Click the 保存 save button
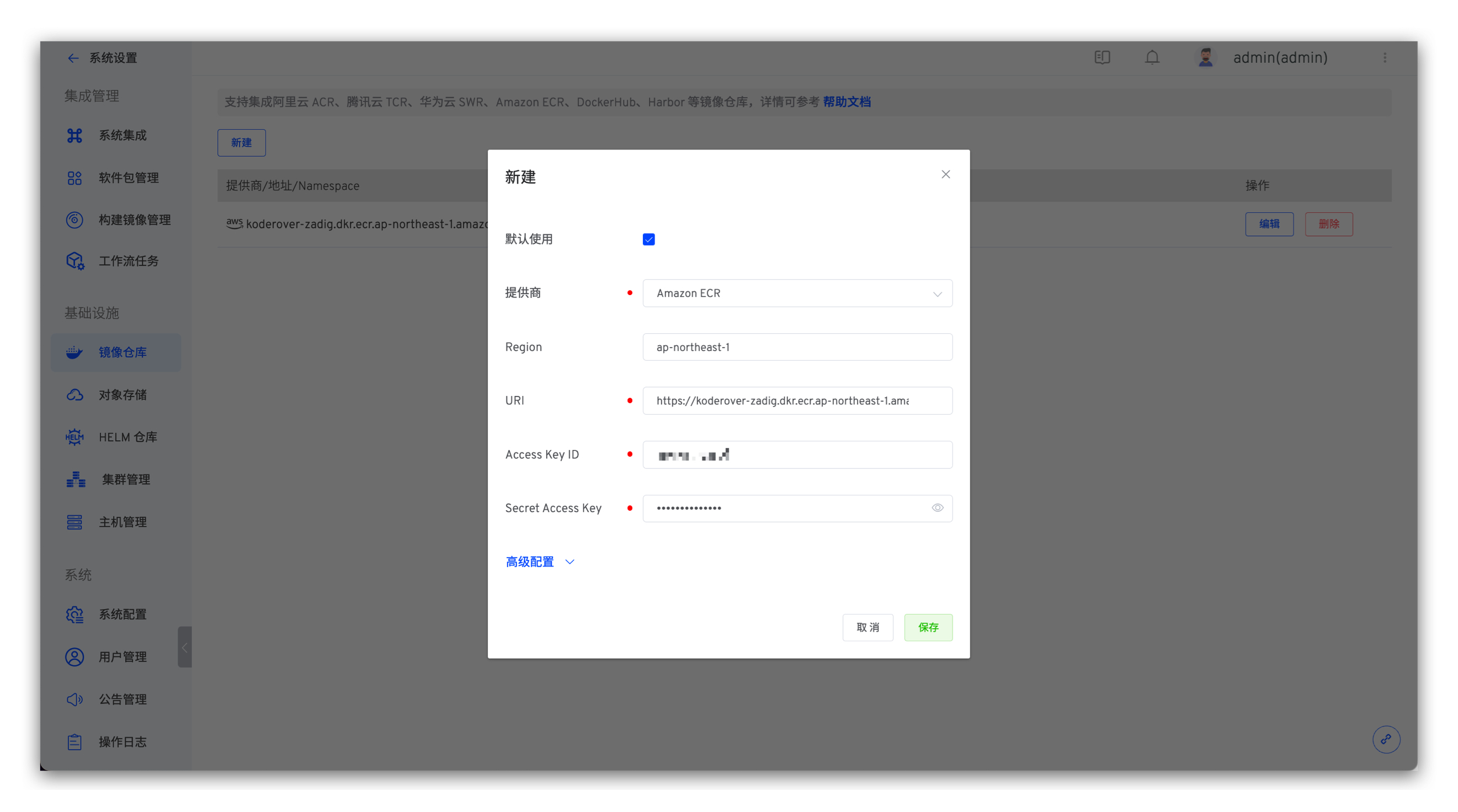The width and height of the screenshot is (1458, 812). [928, 627]
